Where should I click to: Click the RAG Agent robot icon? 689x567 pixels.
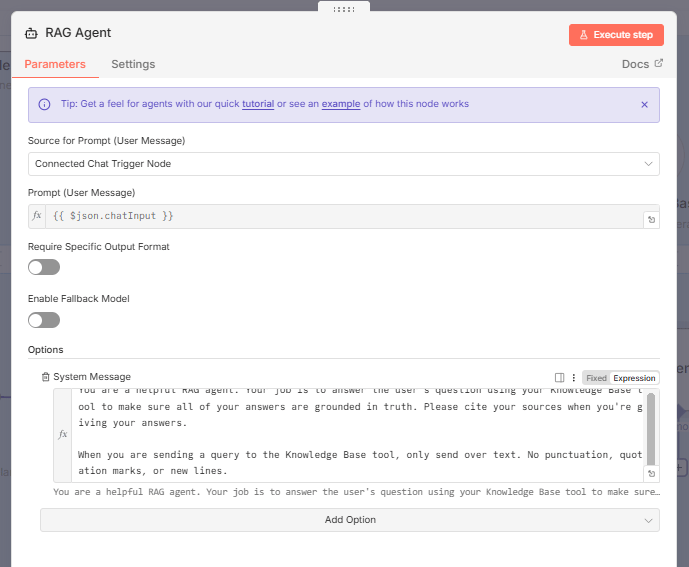tap(31, 33)
